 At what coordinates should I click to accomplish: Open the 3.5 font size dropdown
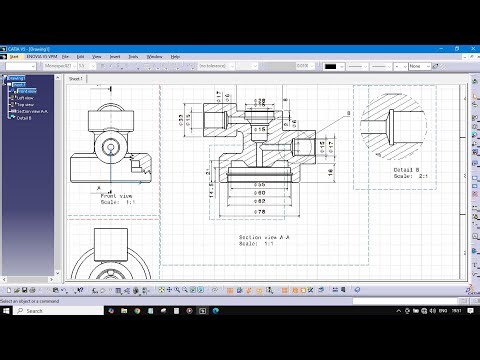93,66
